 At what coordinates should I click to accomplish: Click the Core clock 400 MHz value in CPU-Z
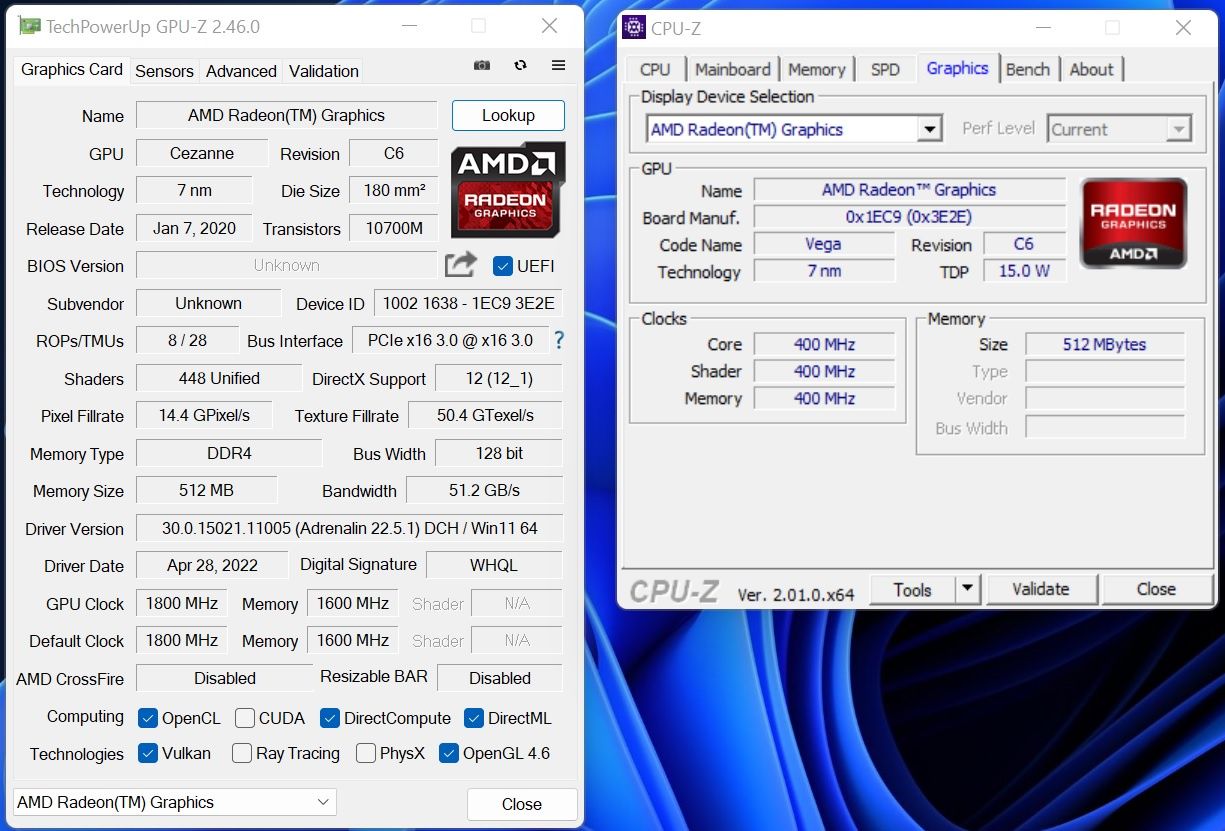click(824, 344)
